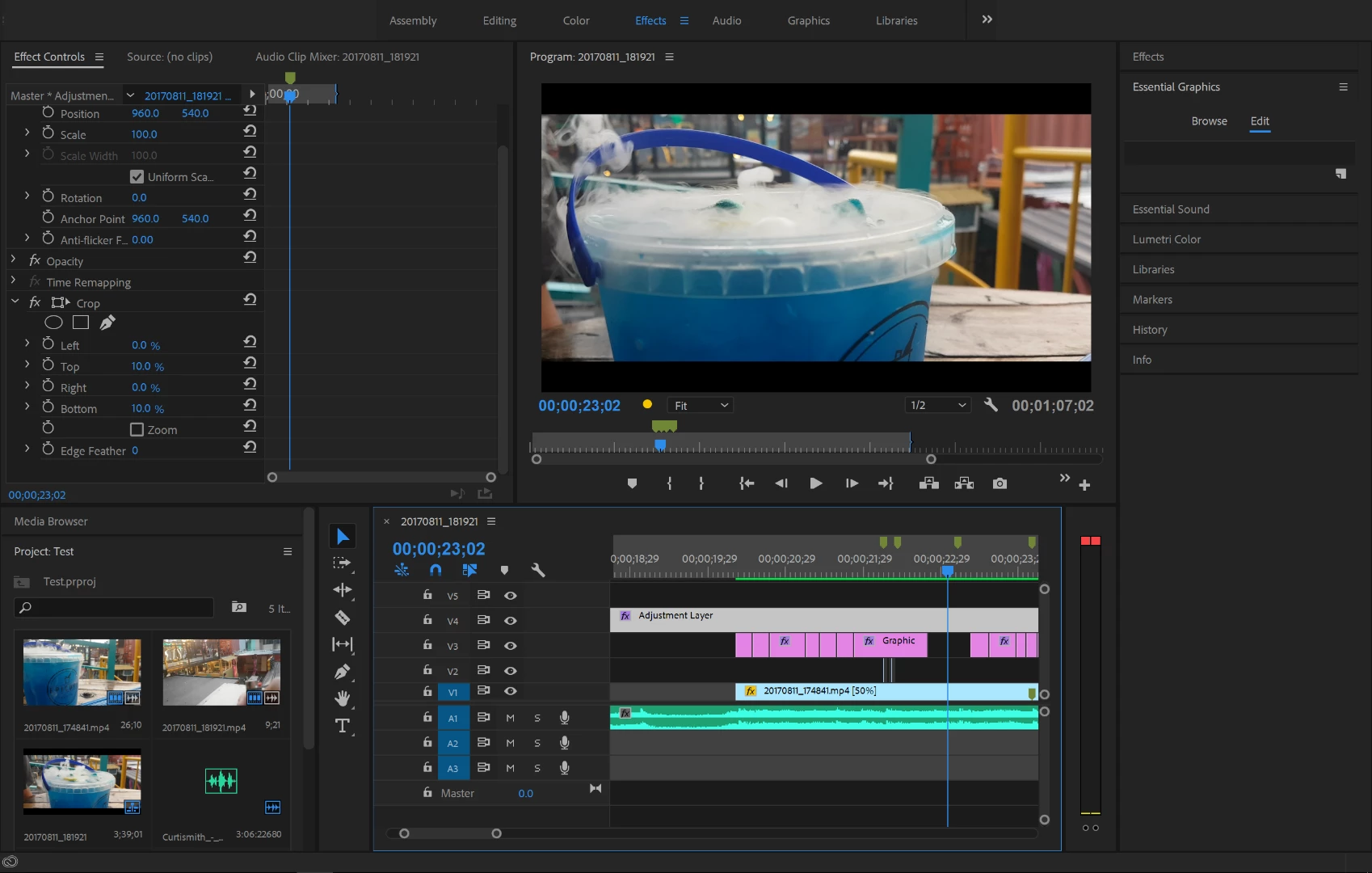Select the Hand tool
The width and height of the screenshot is (1372, 873).
point(343,698)
